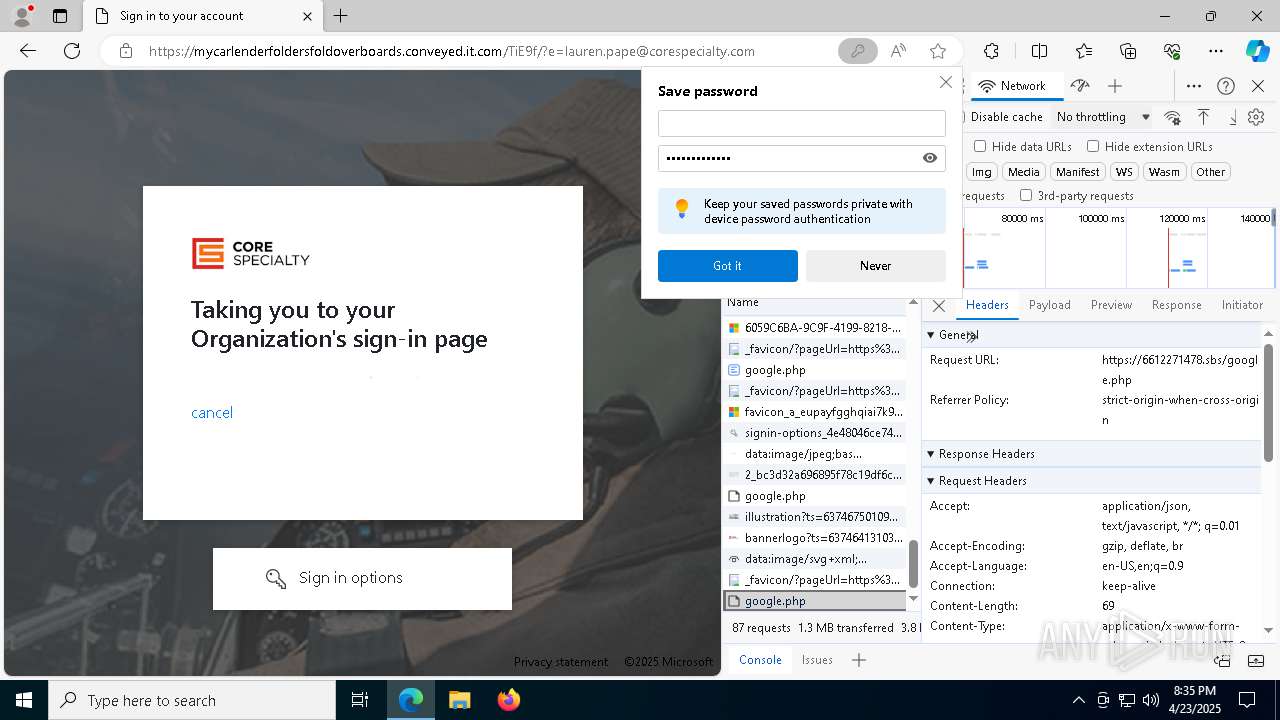Open the No throttling dropdown

click(x=1103, y=117)
